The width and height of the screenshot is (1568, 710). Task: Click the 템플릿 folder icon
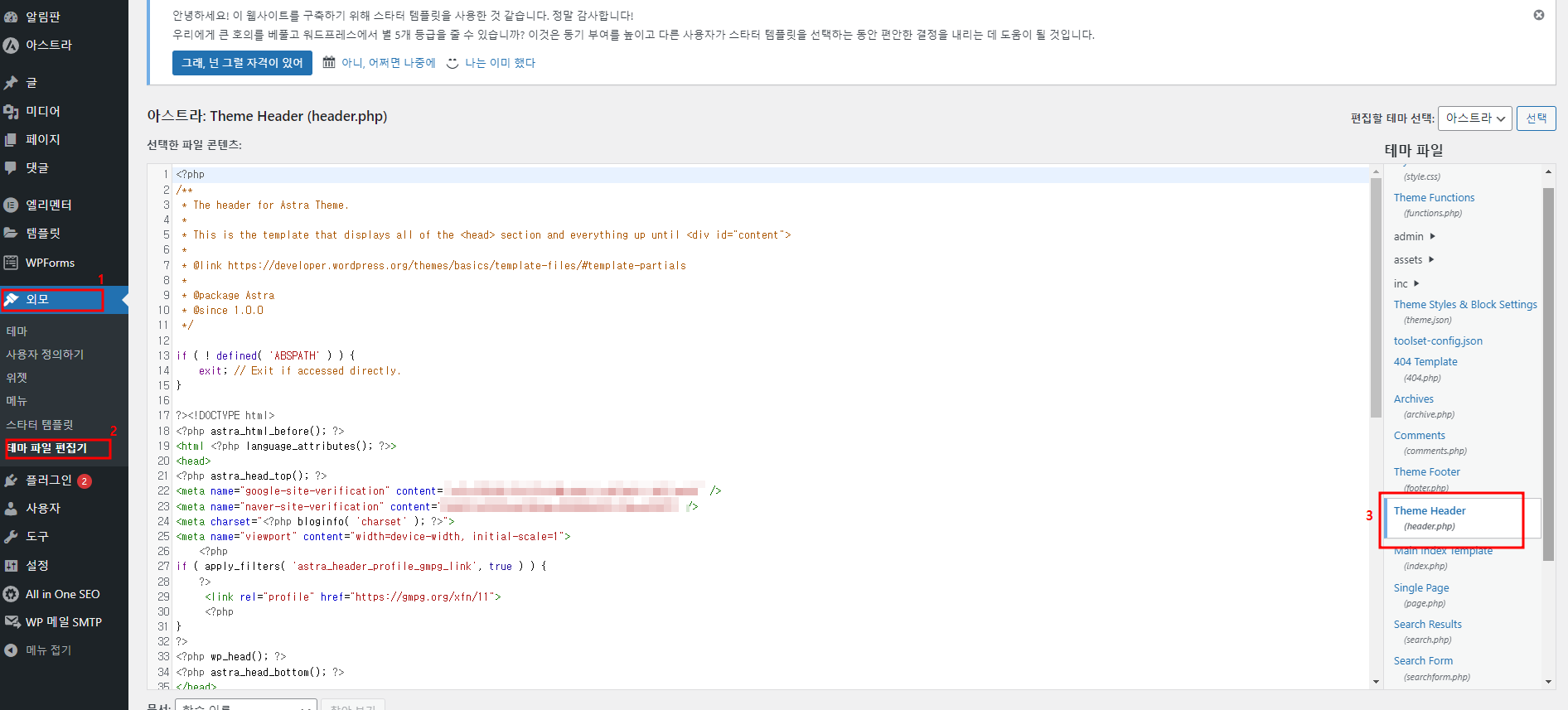pyautogui.click(x=11, y=234)
